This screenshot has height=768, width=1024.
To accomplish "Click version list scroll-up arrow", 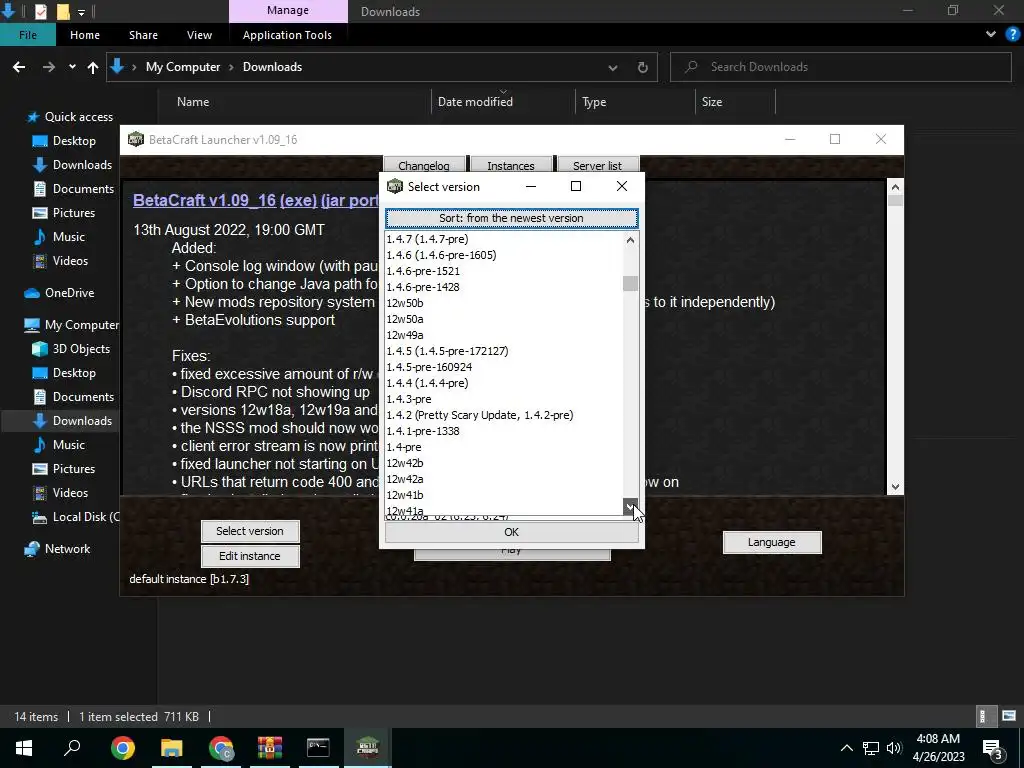I will click(x=630, y=240).
